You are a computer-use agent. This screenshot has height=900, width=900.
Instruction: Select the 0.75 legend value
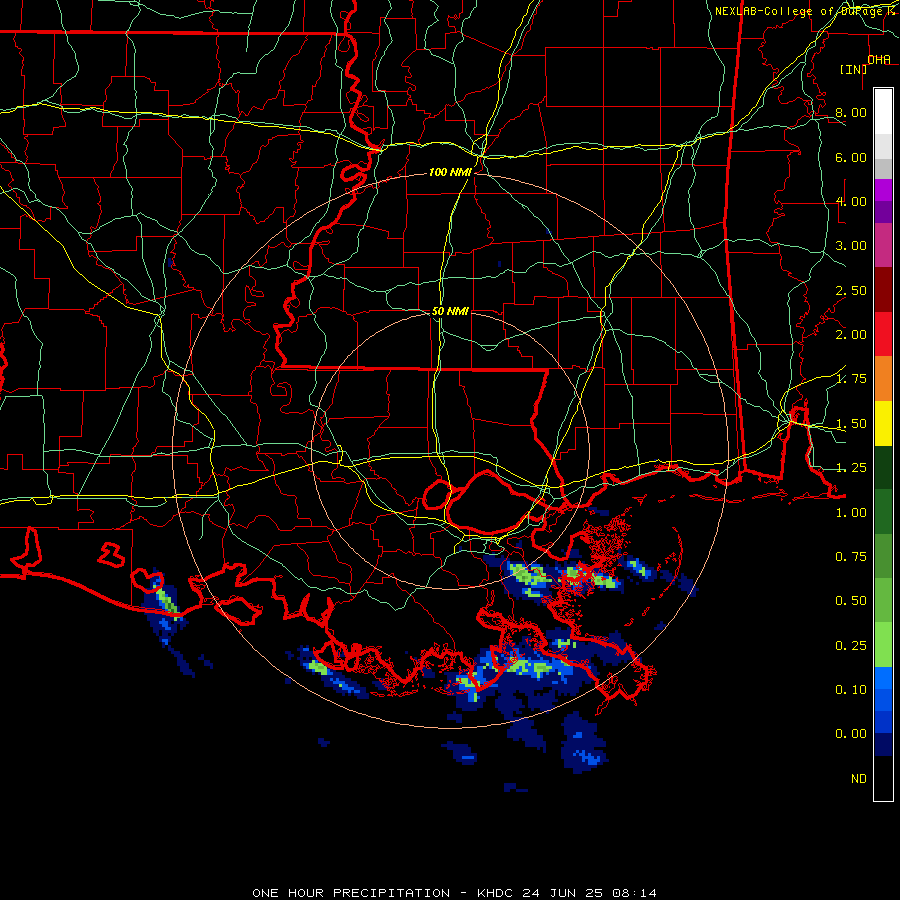pos(851,557)
